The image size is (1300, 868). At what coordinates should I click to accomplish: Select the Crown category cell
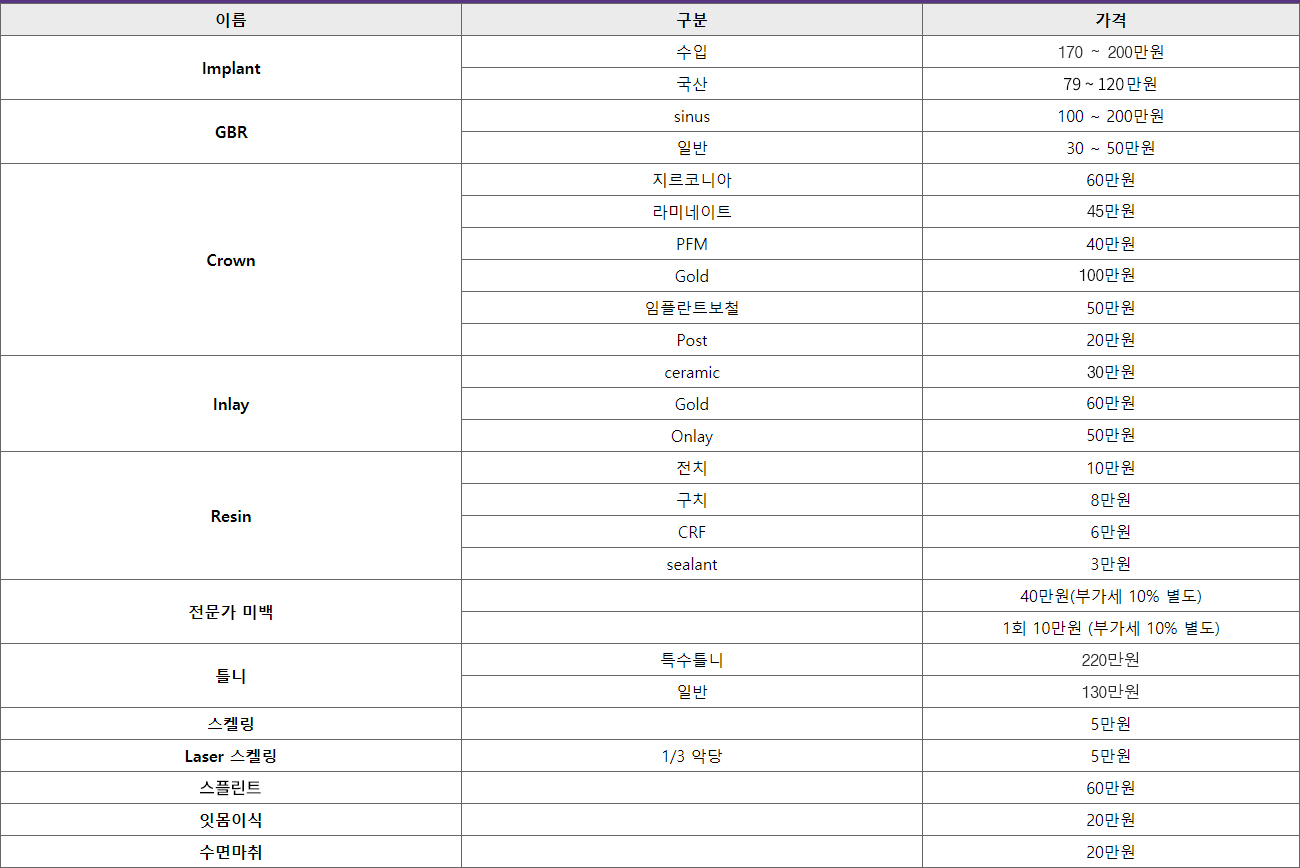click(x=230, y=260)
